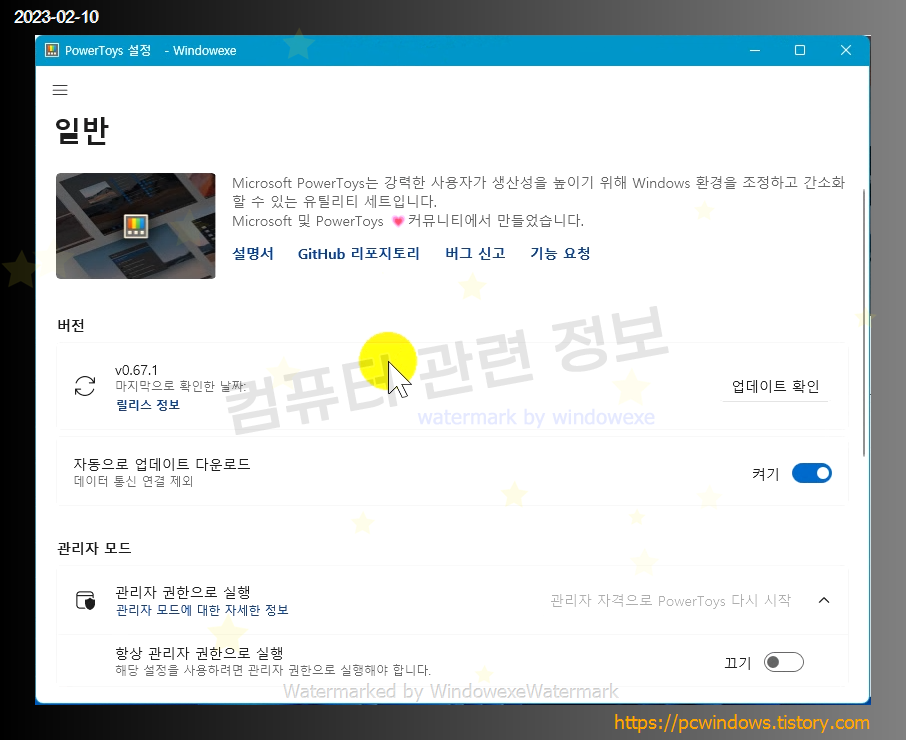Click the 데이터 통신 연결 제외 description text
The height and width of the screenshot is (740, 906).
(x=133, y=481)
